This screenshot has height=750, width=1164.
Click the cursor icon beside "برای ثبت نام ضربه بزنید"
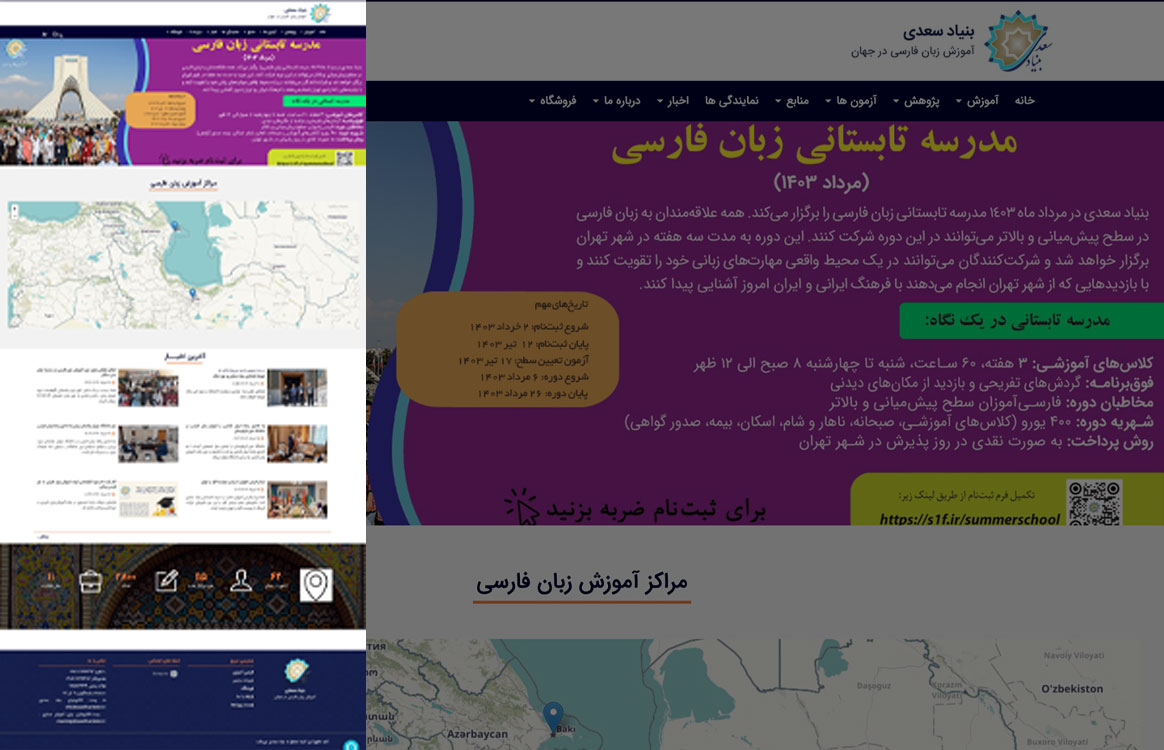[522, 506]
